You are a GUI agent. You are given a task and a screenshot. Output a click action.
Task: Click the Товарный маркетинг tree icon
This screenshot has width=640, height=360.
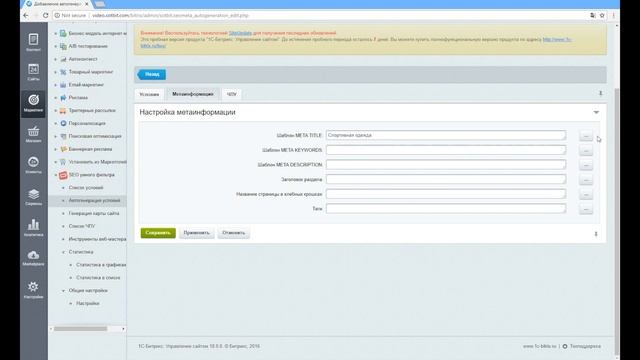(x=63, y=72)
